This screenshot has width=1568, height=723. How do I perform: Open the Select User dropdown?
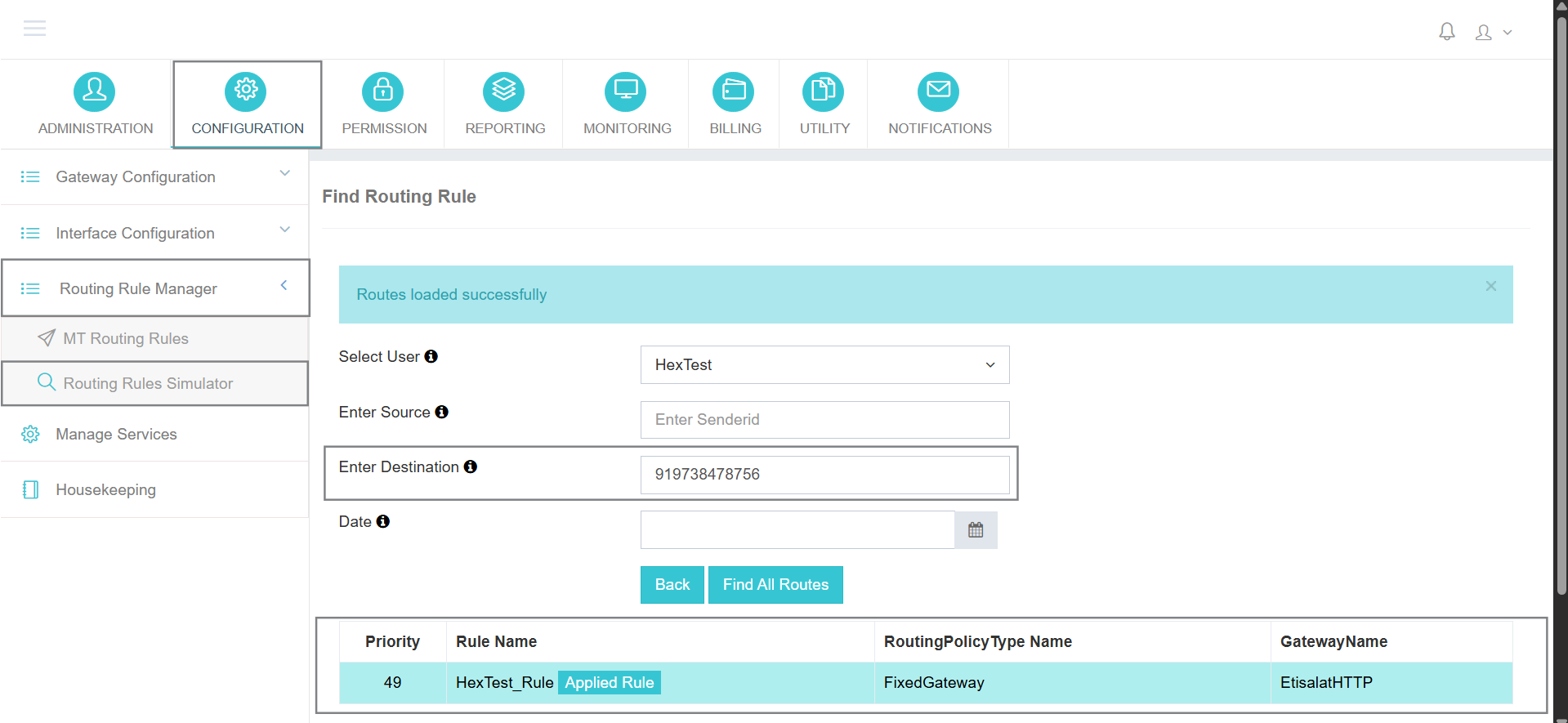[824, 365]
